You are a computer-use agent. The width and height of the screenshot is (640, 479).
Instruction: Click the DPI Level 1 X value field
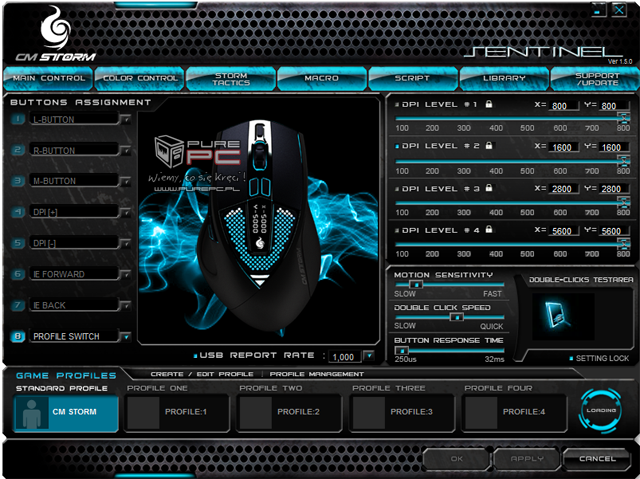pyautogui.click(x=563, y=106)
